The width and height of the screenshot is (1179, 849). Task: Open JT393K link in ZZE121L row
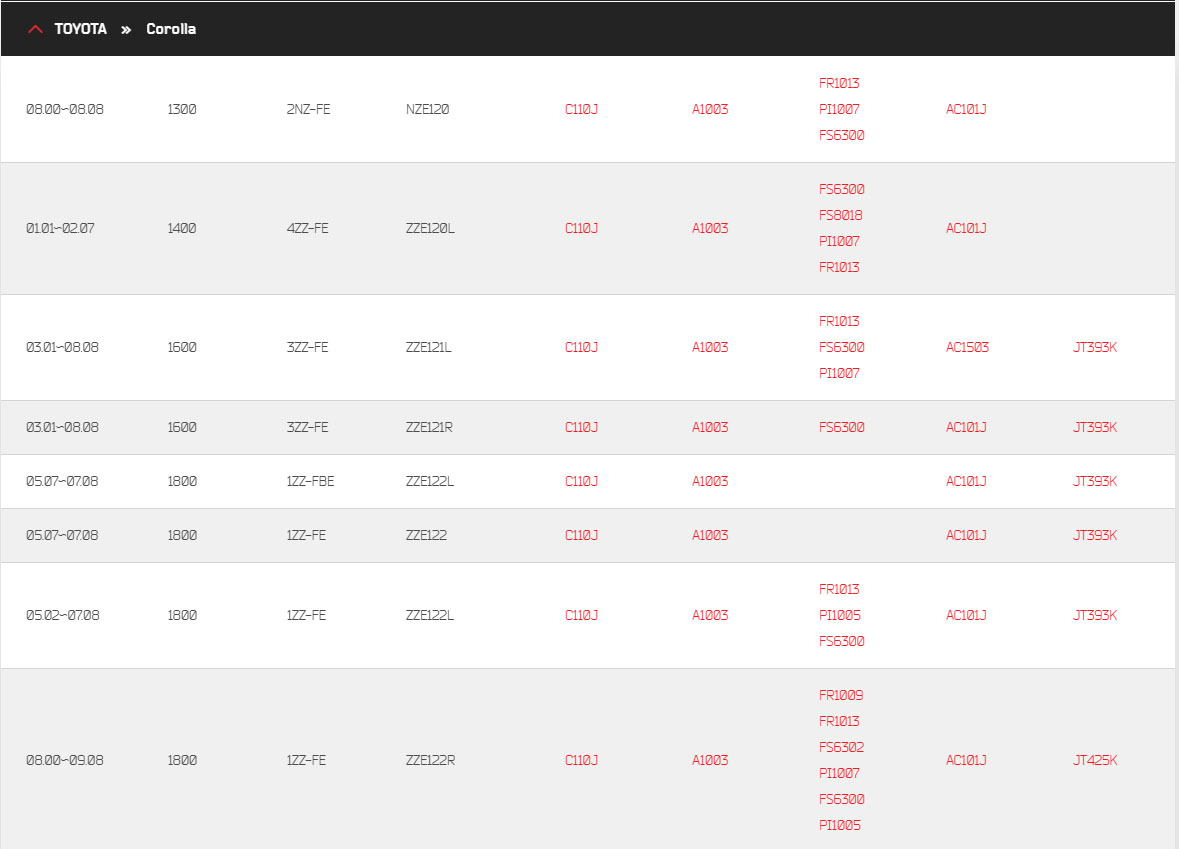point(1095,347)
